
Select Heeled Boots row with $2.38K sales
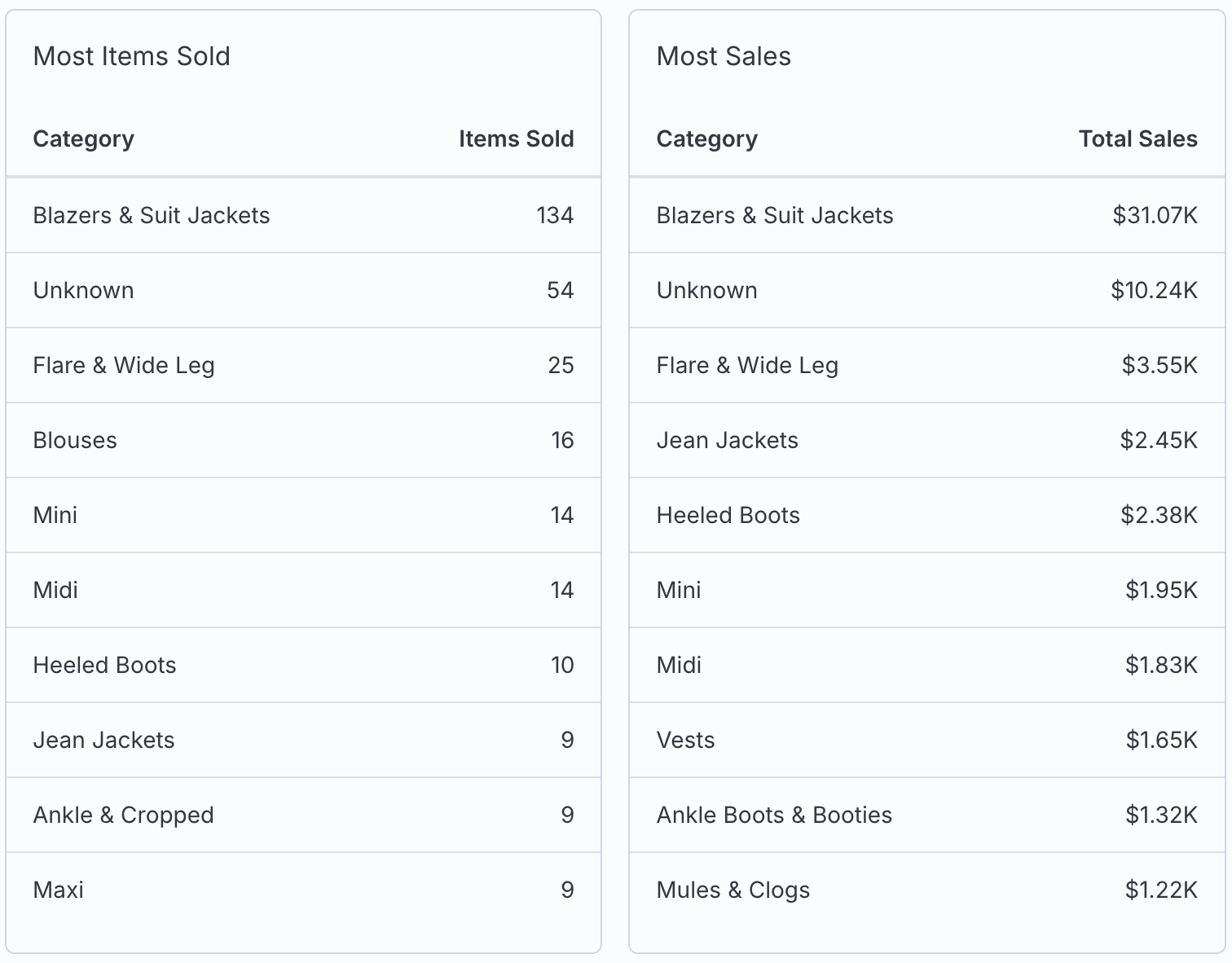pos(926,515)
